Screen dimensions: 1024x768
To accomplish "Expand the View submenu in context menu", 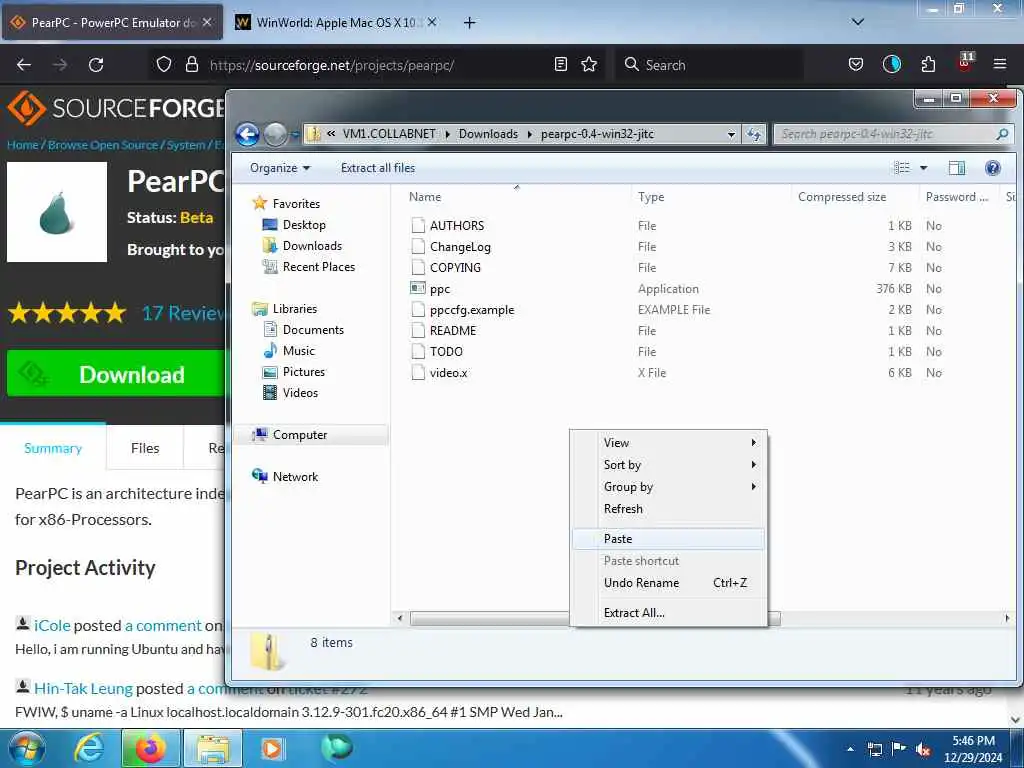I will tap(668, 443).
